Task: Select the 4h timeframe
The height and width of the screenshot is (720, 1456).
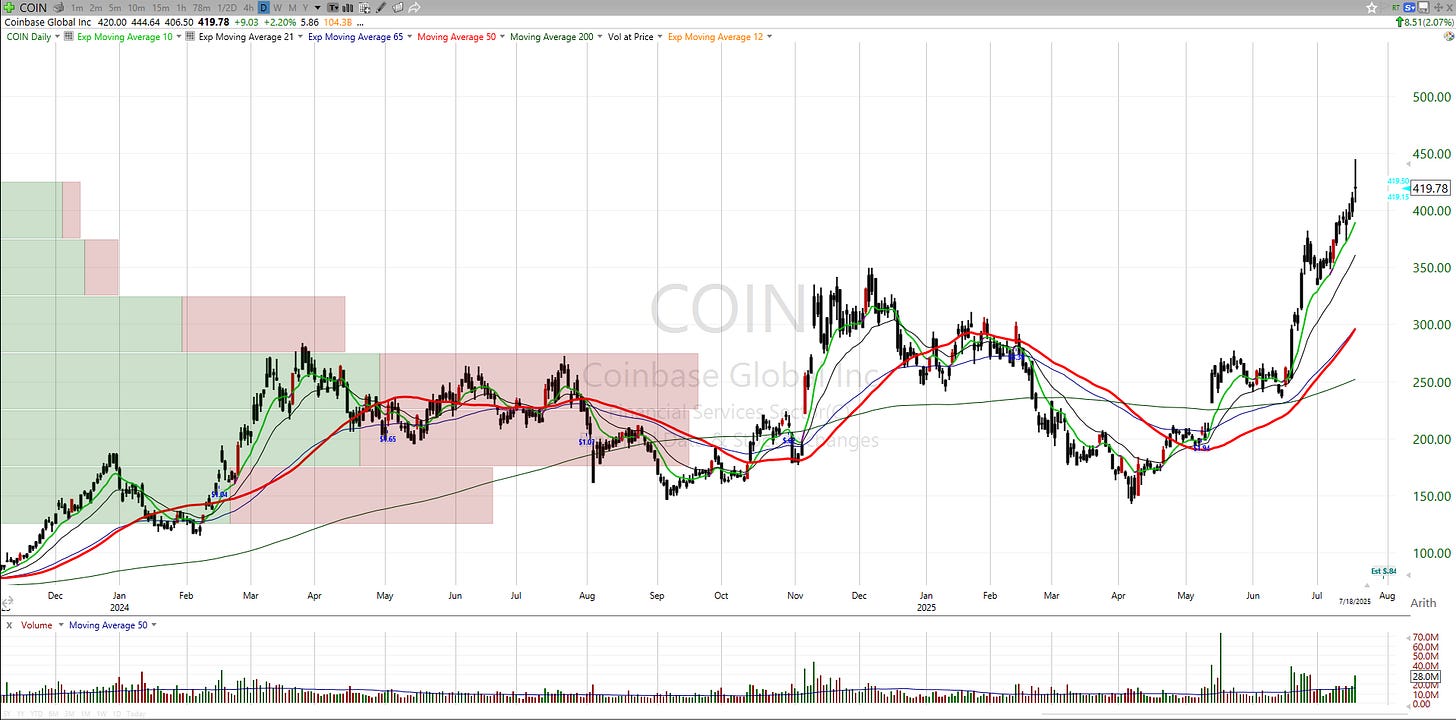Action: tap(248, 7)
